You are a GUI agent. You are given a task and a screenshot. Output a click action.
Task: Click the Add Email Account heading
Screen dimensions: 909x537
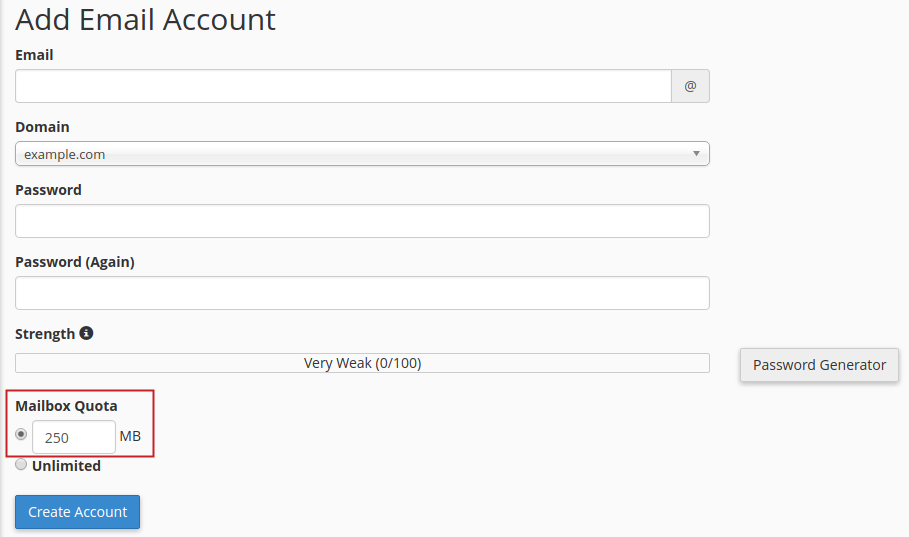145,19
